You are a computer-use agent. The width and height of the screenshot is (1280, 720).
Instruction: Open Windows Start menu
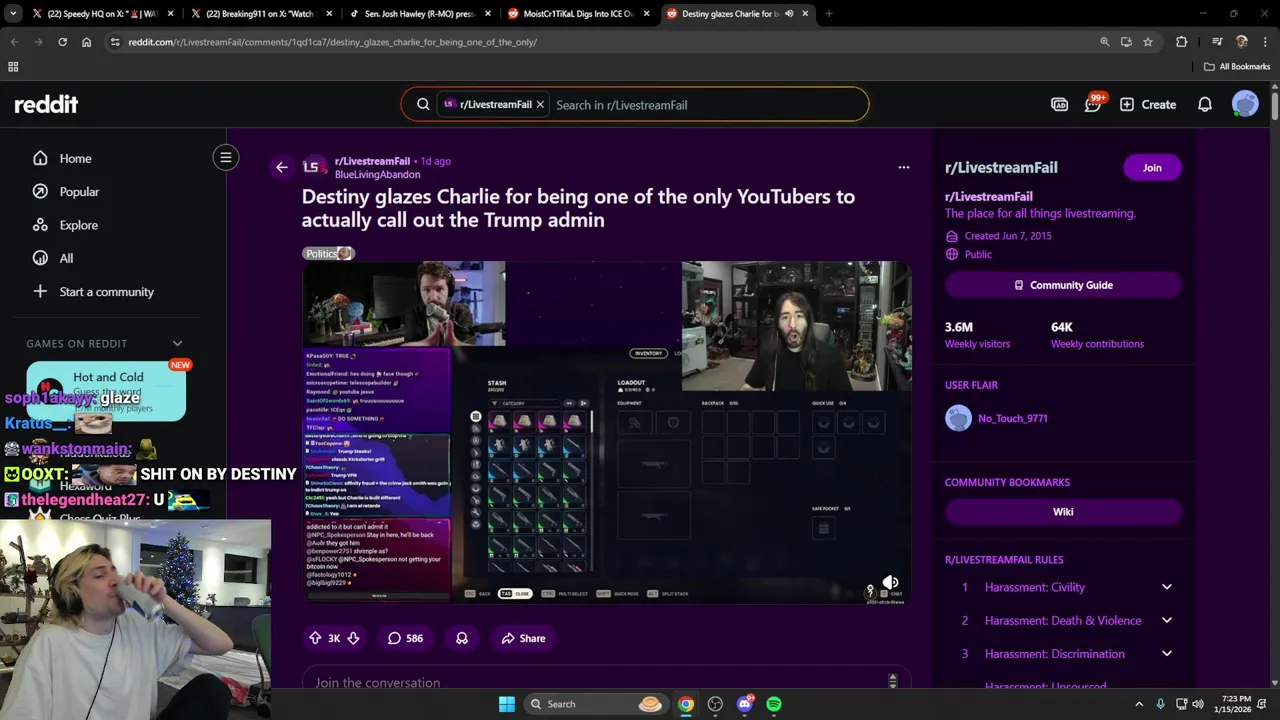click(507, 704)
